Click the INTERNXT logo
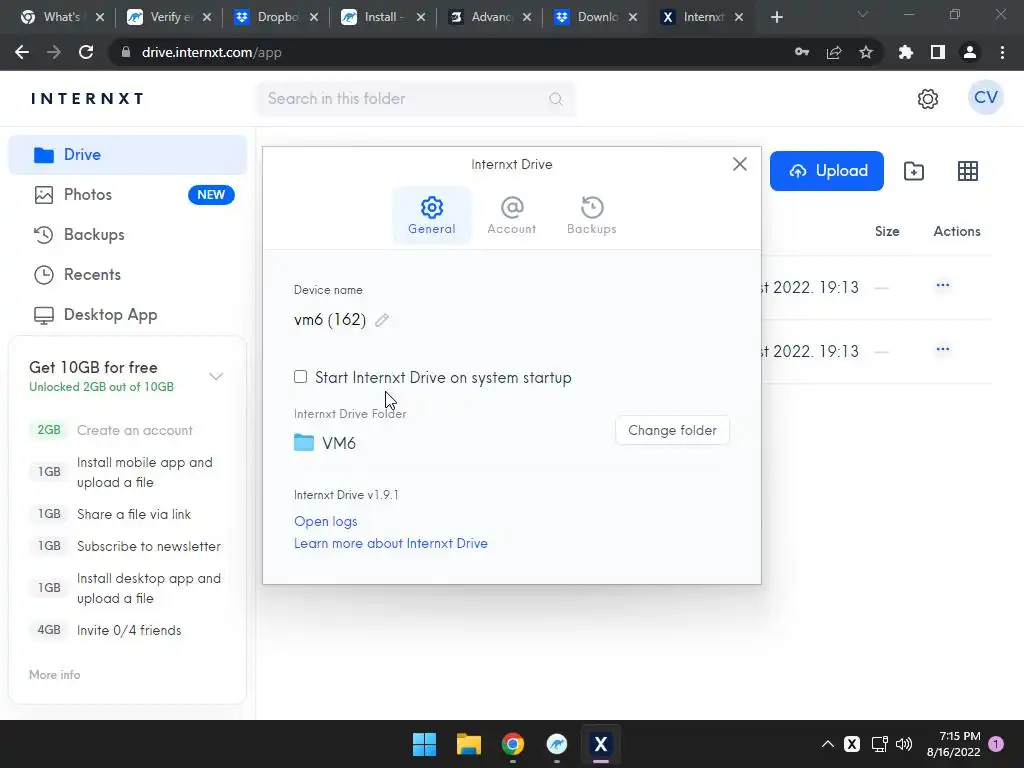The width and height of the screenshot is (1024, 768). coord(88,99)
